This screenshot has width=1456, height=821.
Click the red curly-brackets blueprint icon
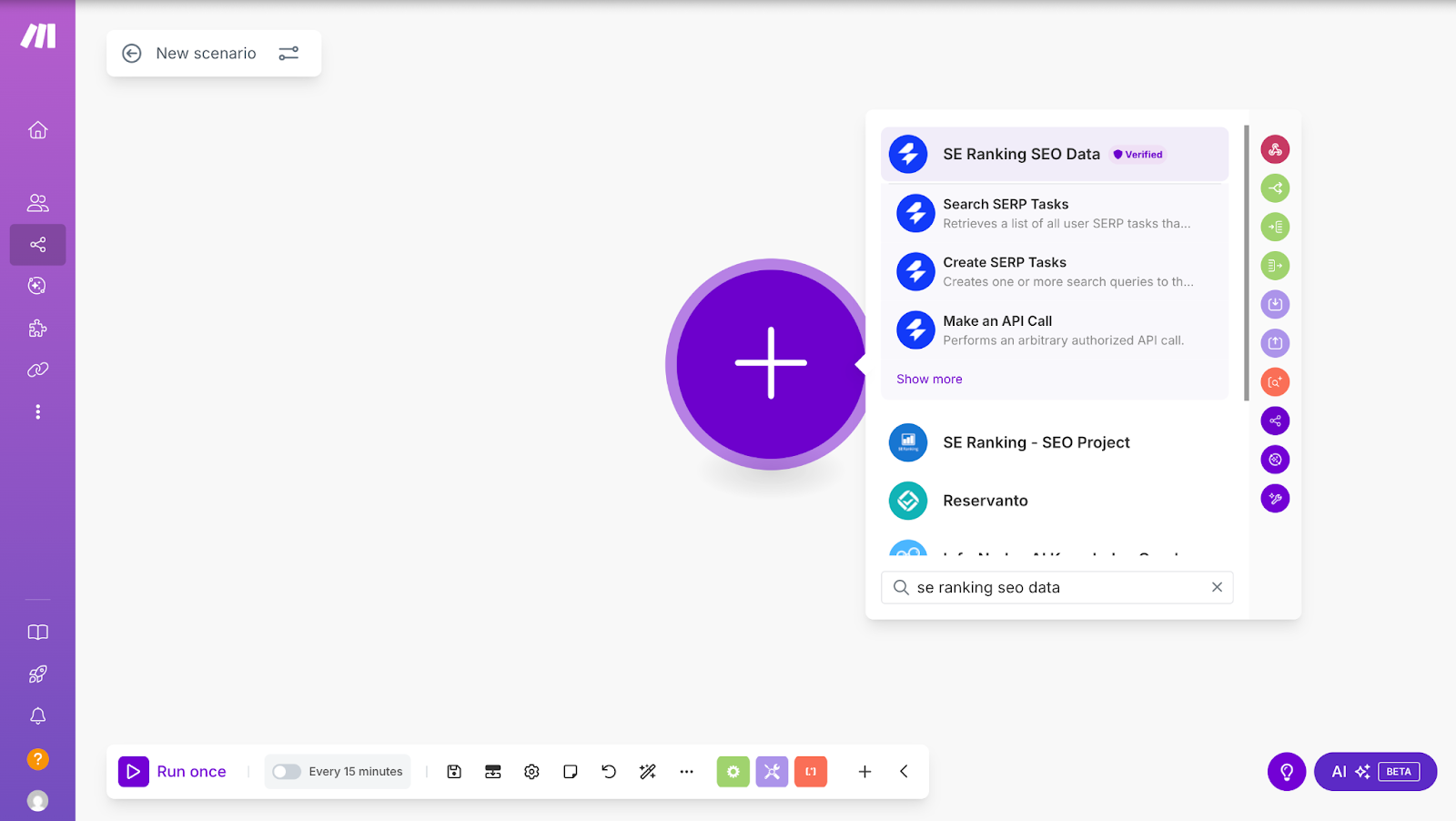coord(810,771)
